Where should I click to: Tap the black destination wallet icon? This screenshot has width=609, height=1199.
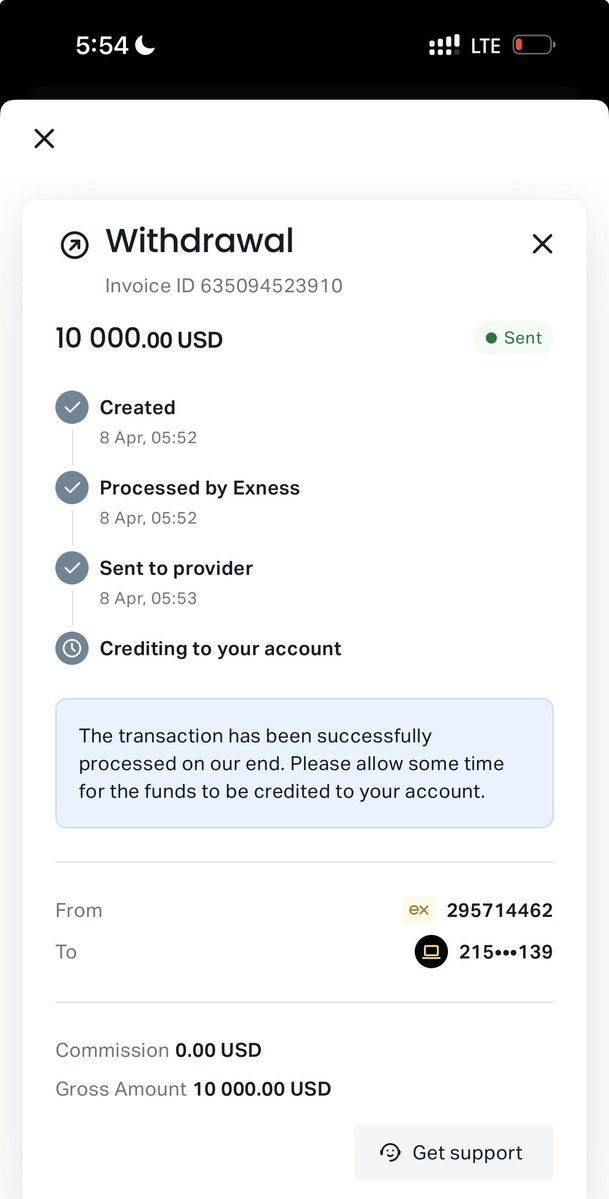431,951
